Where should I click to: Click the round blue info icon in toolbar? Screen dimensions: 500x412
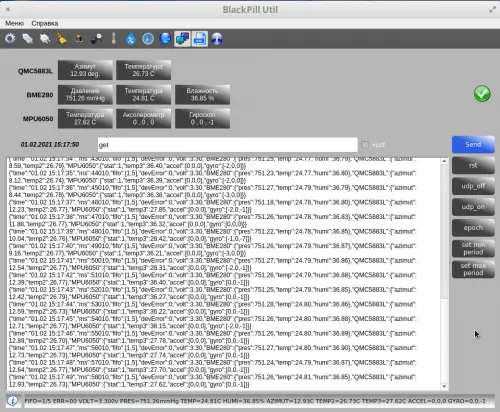point(217,39)
